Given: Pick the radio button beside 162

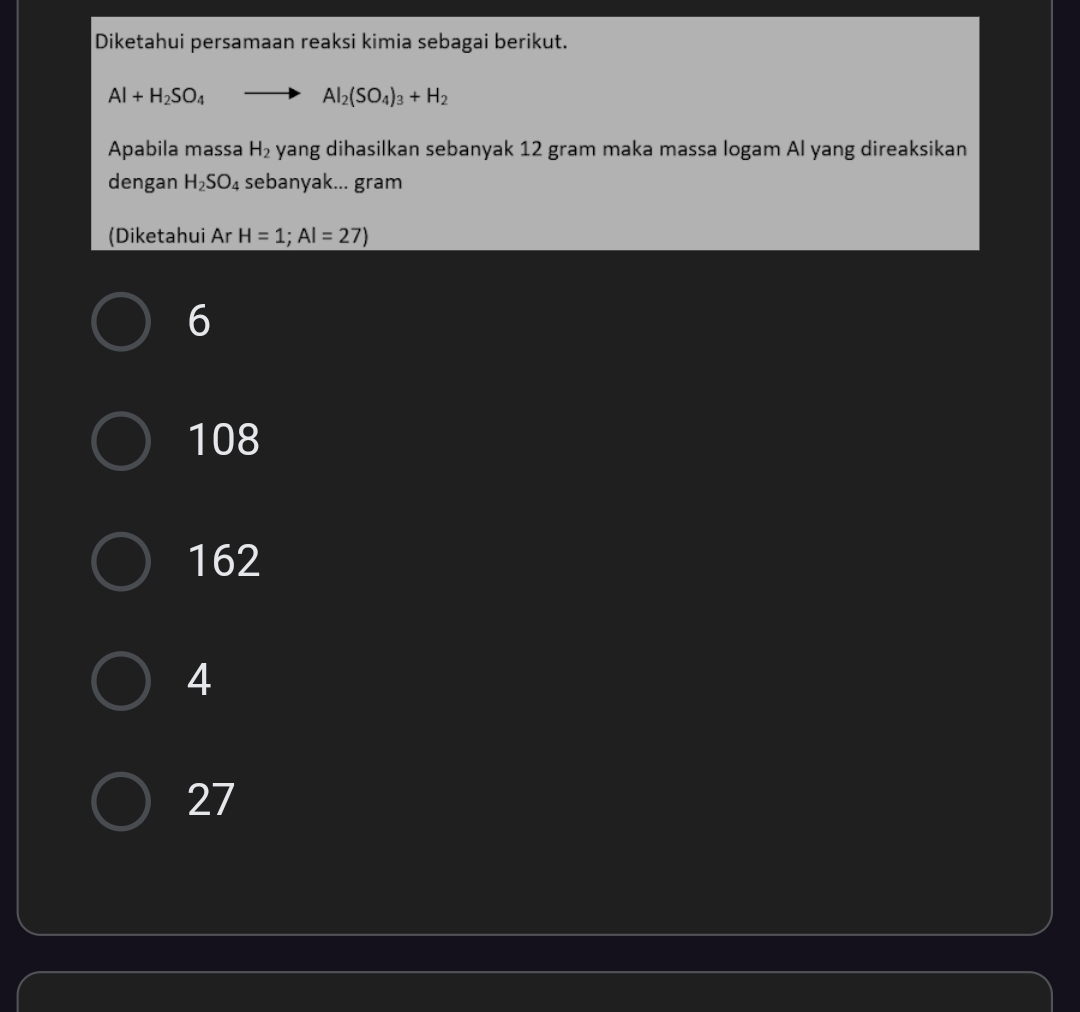Looking at the screenshot, I should [121, 561].
